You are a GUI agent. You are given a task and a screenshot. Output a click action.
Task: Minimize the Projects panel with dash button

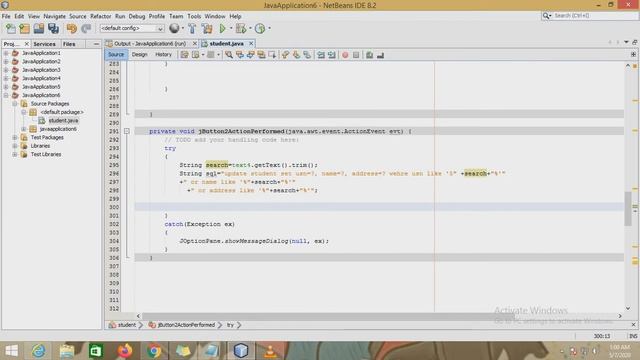(x=96, y=44)
